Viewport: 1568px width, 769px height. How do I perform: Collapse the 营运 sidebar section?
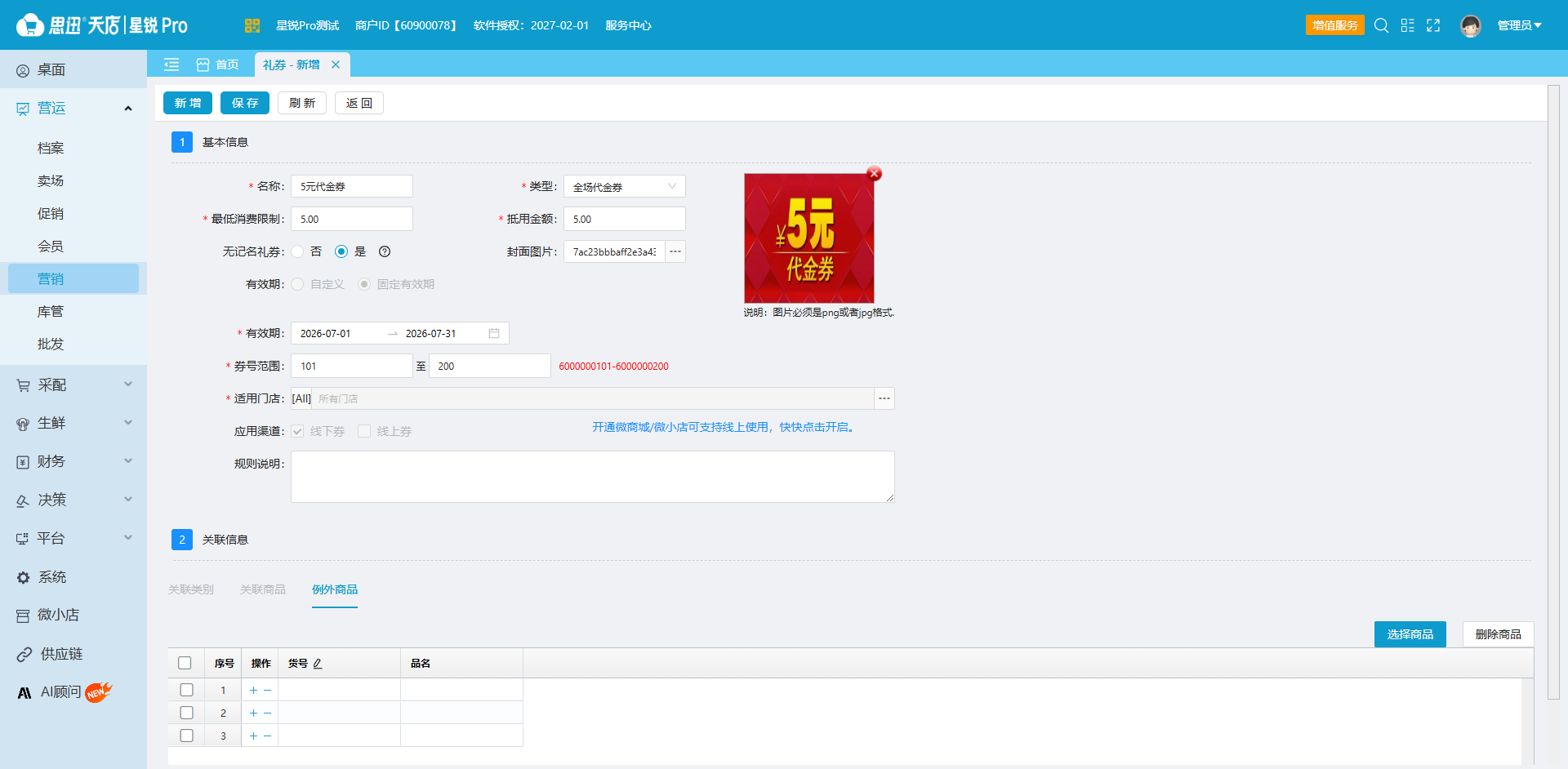click(73, 108)
